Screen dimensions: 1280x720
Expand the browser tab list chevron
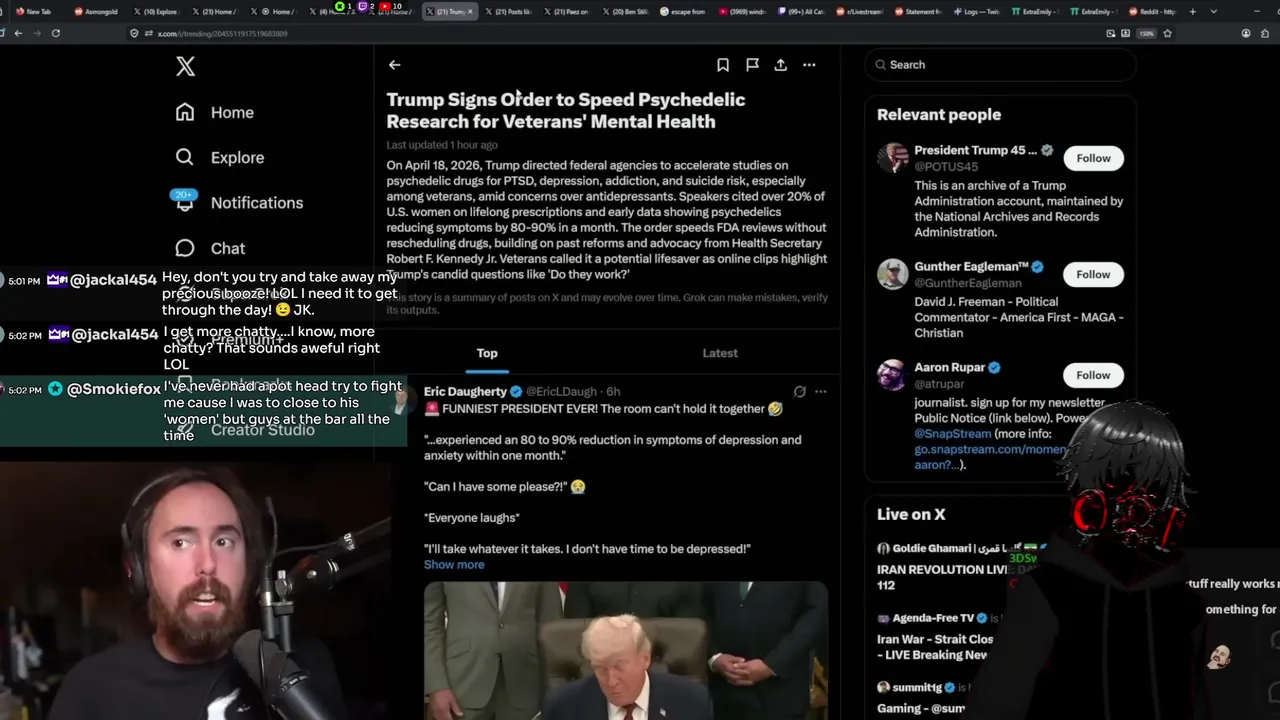(1213, 11)
